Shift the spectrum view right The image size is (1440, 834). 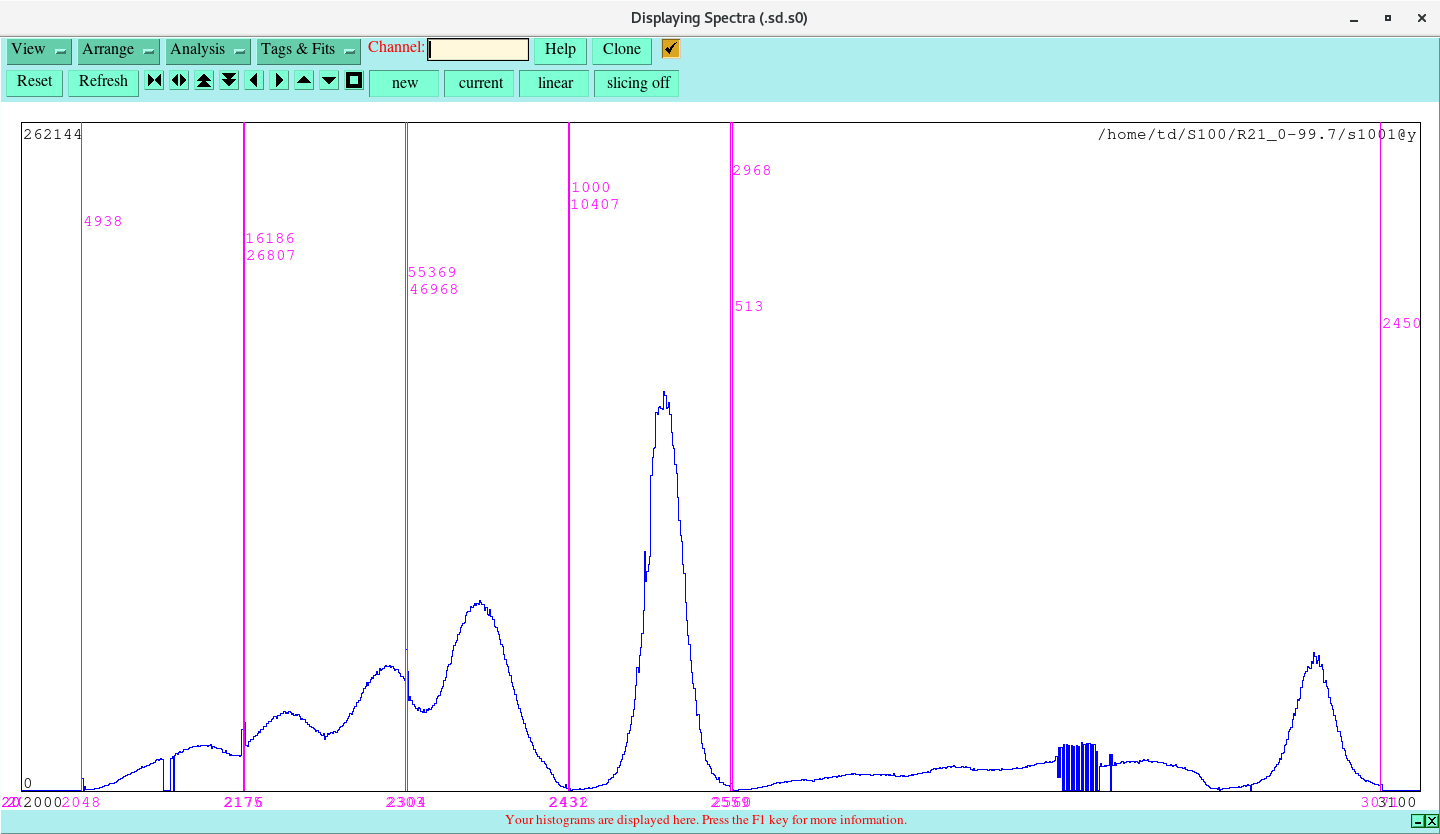coord(278,80)
